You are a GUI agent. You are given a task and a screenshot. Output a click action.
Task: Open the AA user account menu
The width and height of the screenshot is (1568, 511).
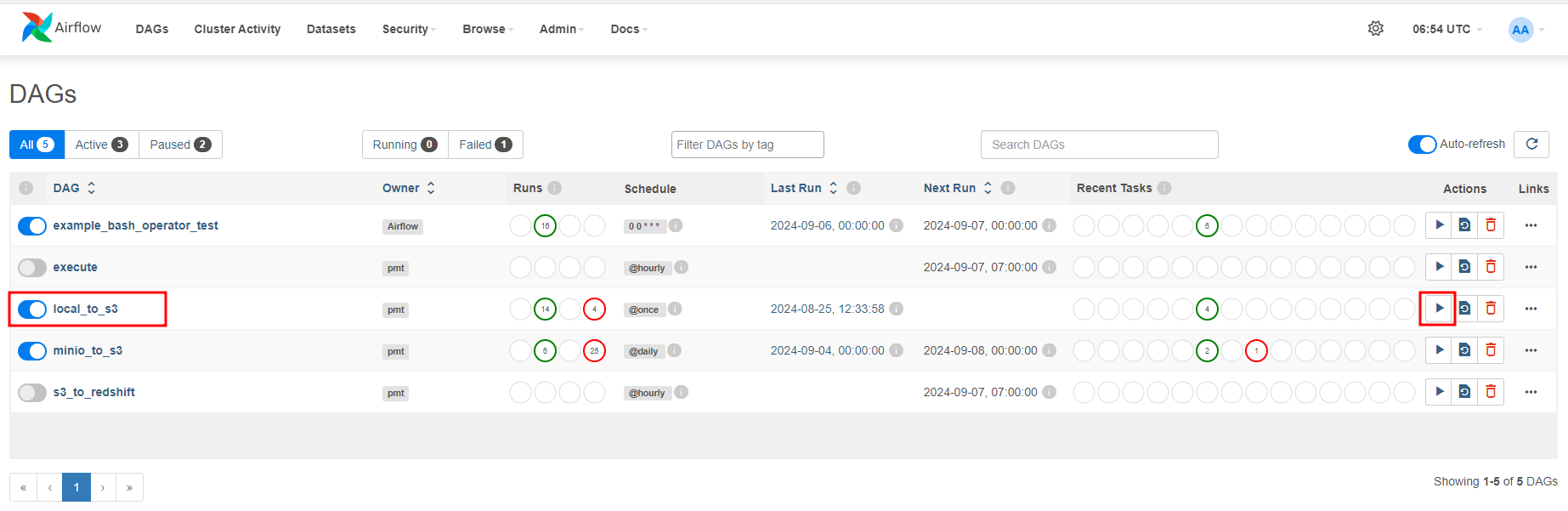pos(1526,30)
